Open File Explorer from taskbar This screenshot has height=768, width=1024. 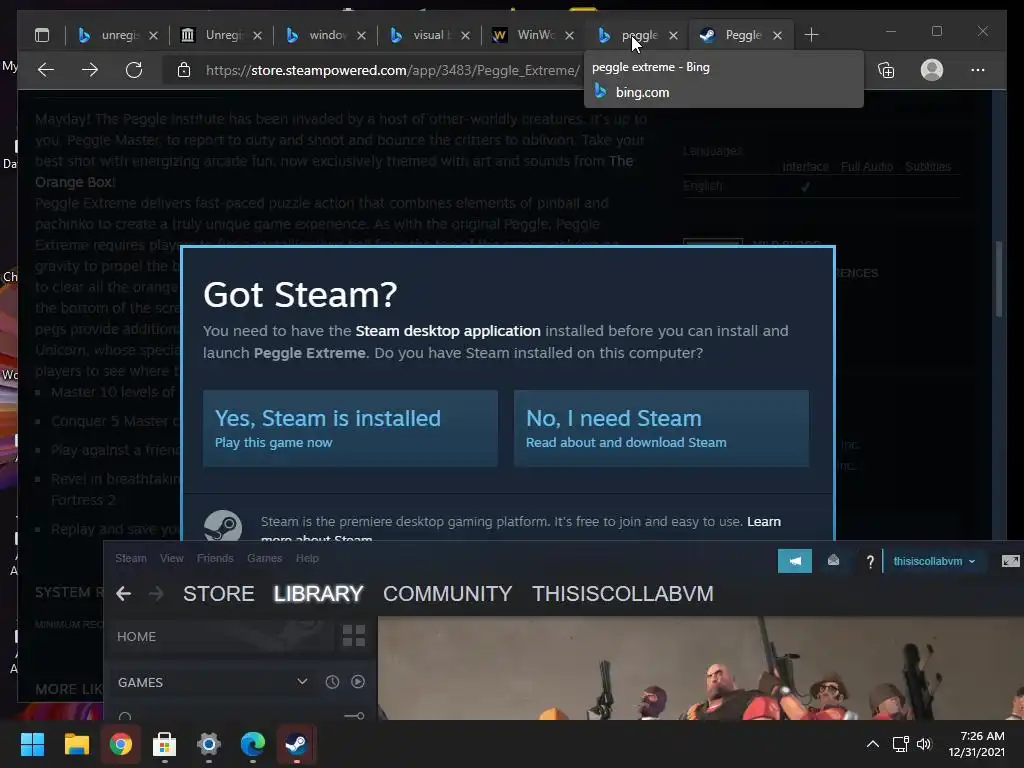(76, 744)
